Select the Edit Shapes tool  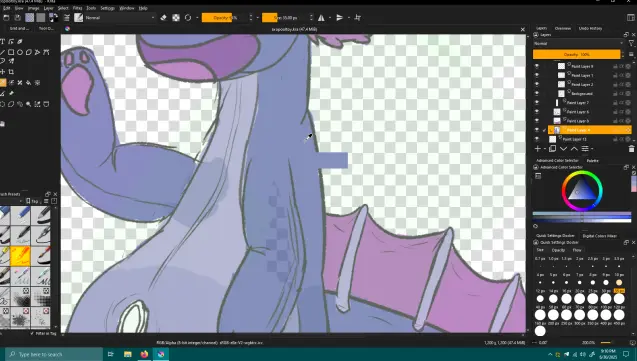(x=11, y=41)
